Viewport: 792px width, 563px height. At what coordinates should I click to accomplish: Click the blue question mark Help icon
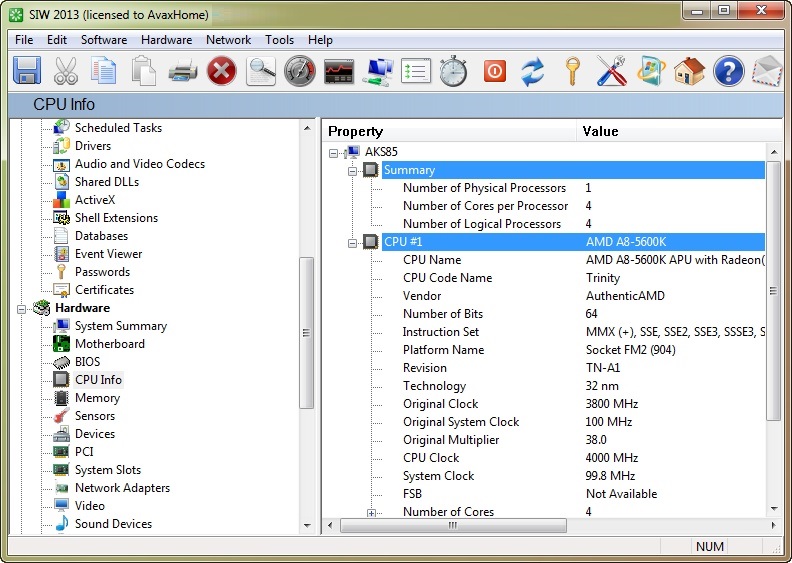[x=728, y=71]
